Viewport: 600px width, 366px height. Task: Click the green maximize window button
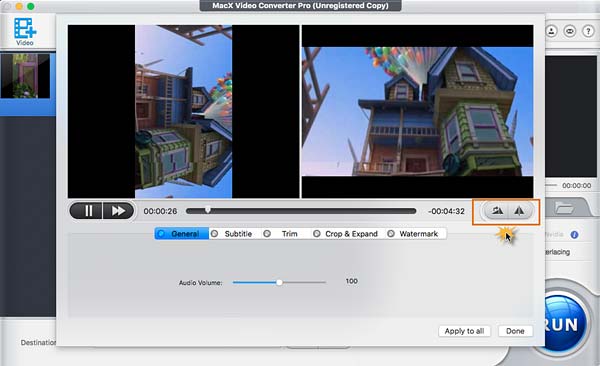click(x=31, y=6)
